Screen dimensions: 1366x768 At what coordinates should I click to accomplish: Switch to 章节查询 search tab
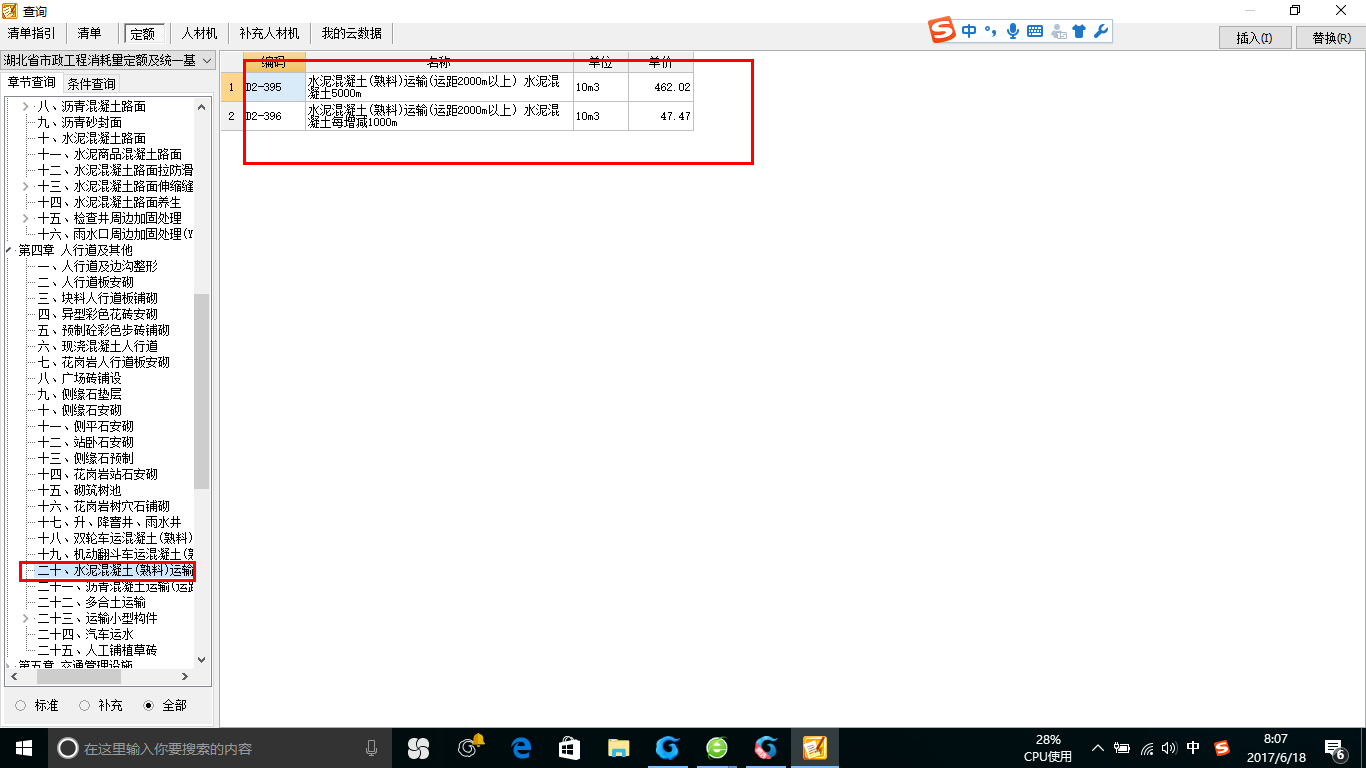(x=32, y=83)
